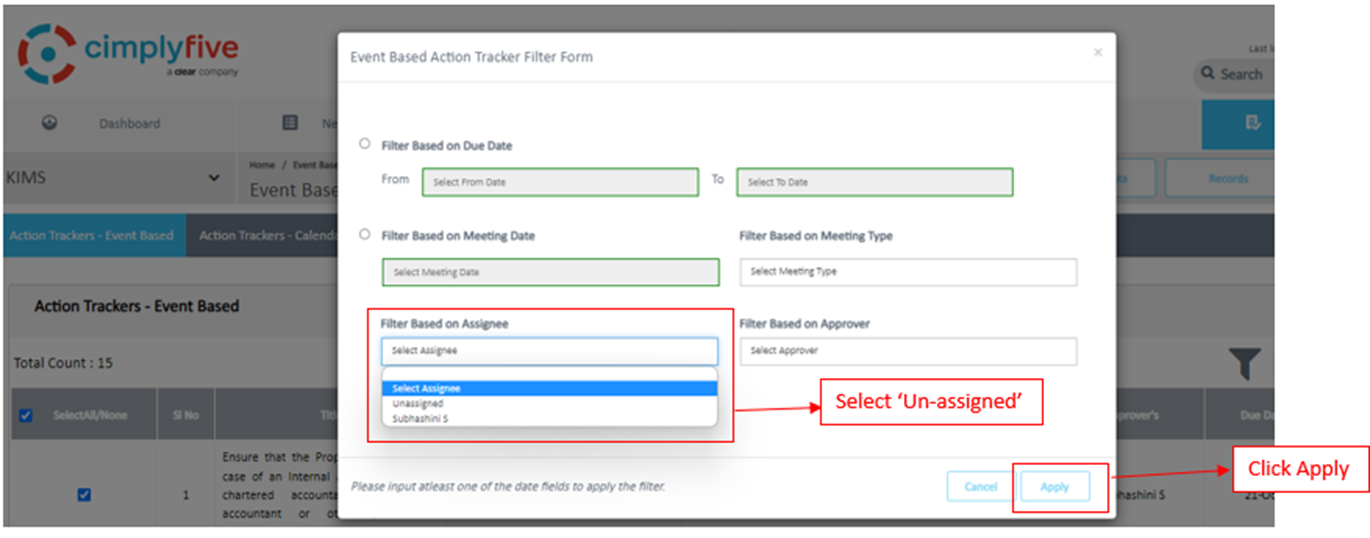Click the search magnifier icon

[x=1208, y=74]
